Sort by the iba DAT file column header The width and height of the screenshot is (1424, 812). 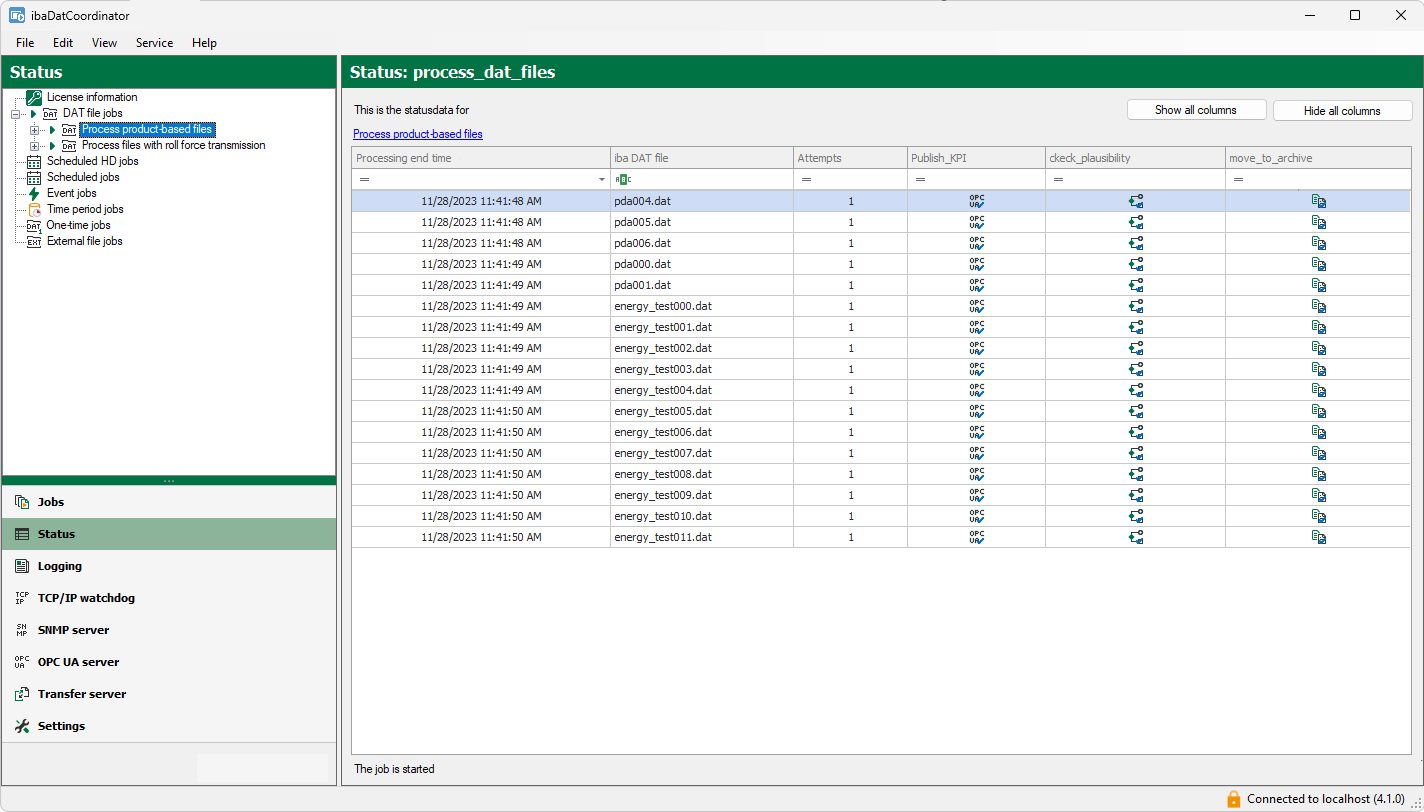[702, 158]
